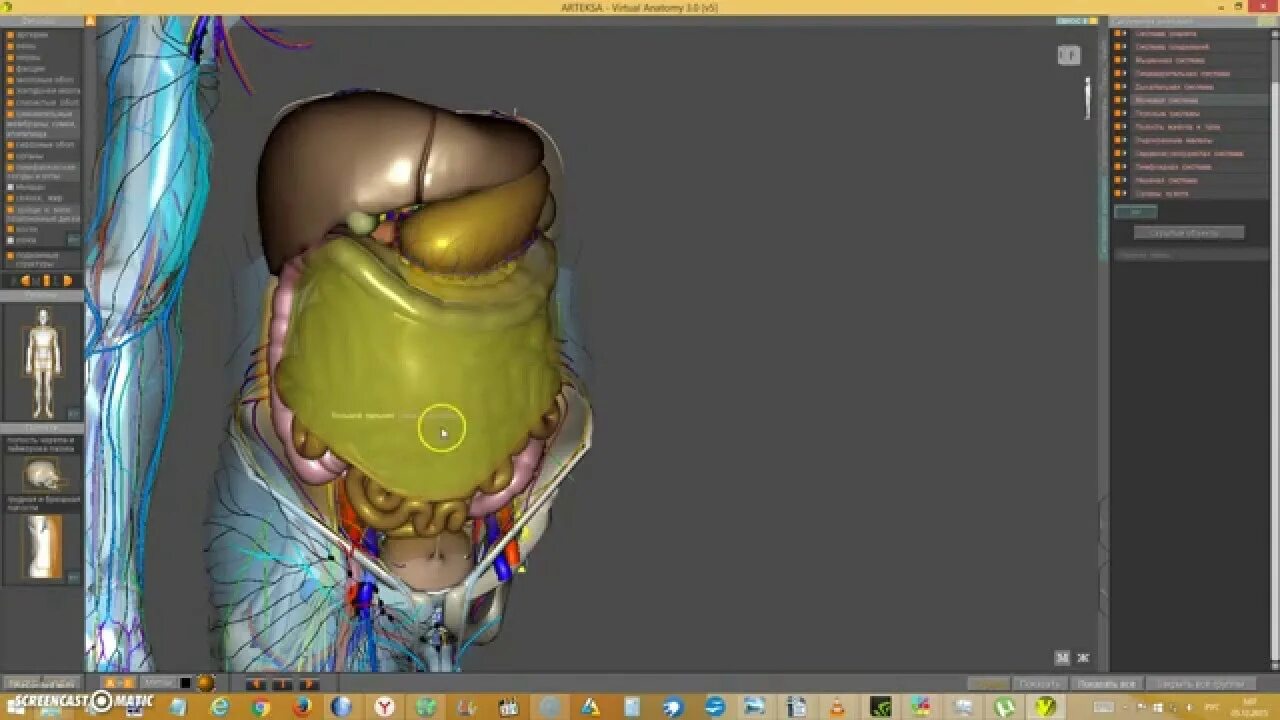Click the gray icon at viewport top-right
Screen dimensions: 1280x720
pyautogui.click(x=1069, y=55)
